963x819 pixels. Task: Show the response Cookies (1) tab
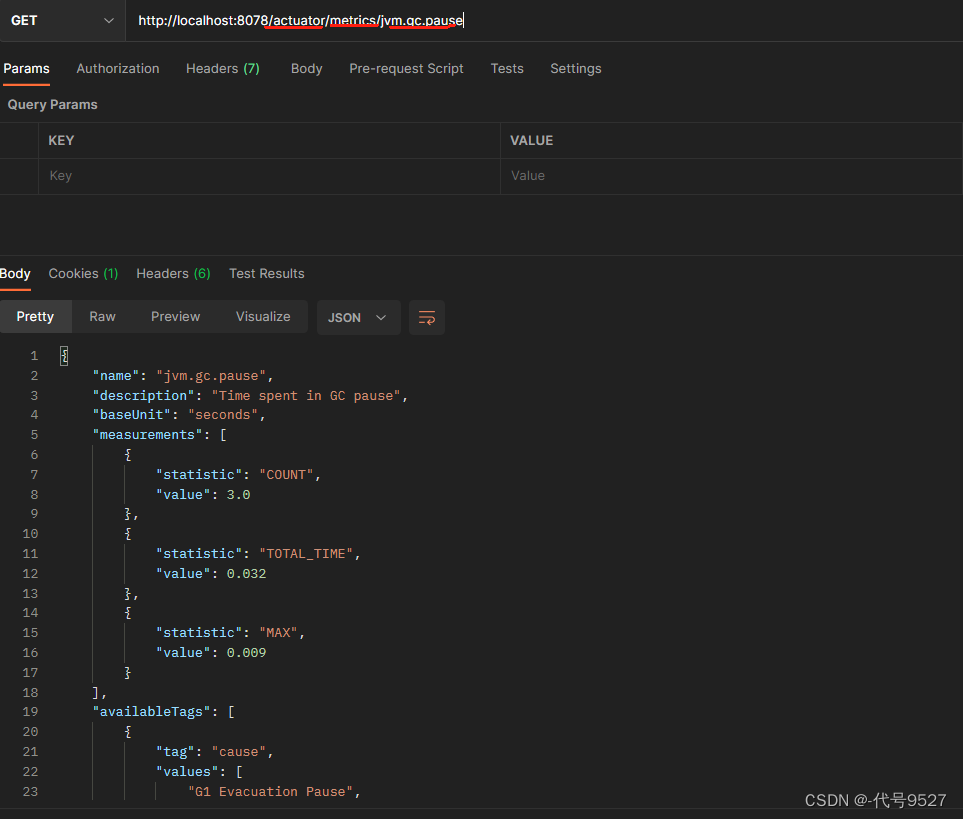pos(83,274)
